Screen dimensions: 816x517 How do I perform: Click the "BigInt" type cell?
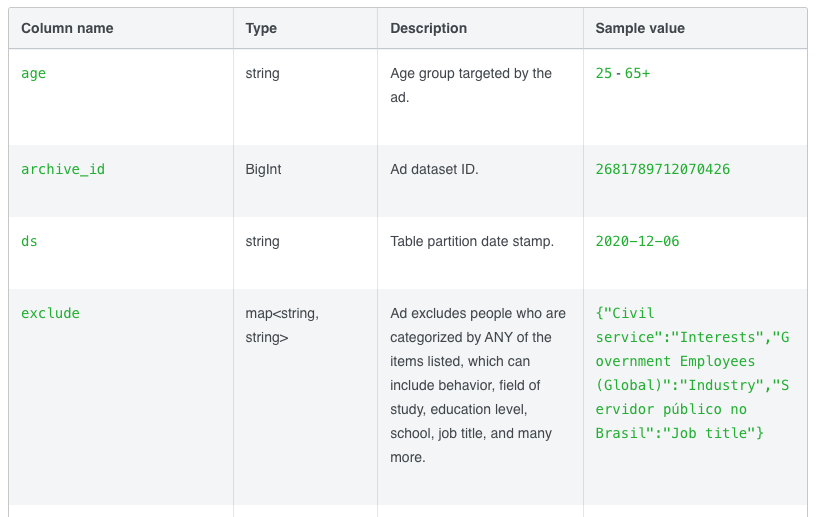click(263, 169)
